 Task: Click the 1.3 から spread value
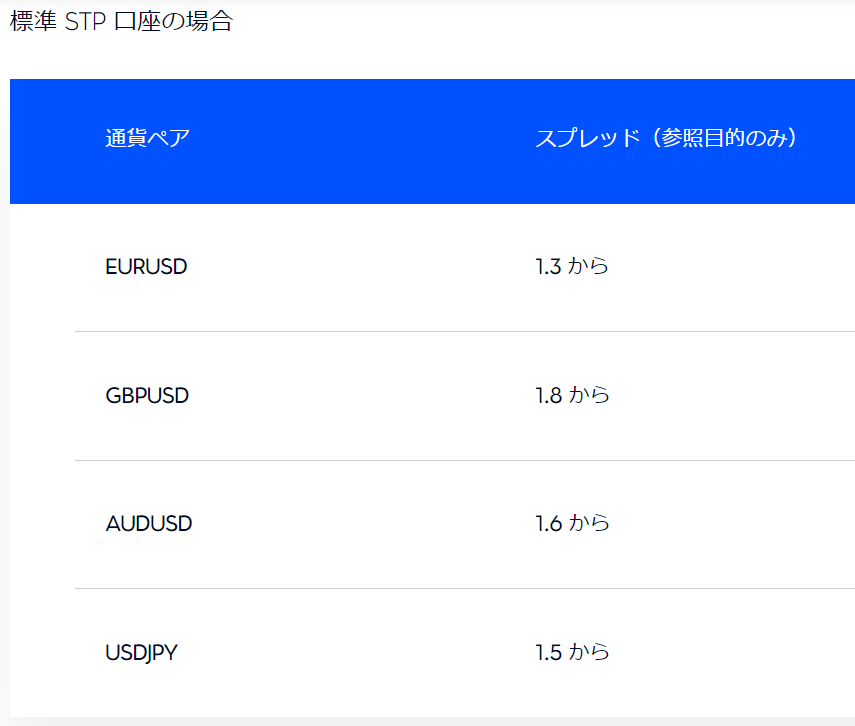[x=571, y=267]
